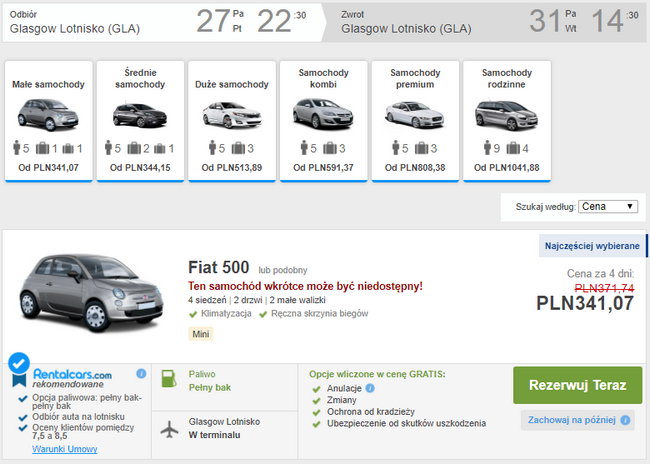
Task: Choose Samochody rodzinne category card
Action: coord(507,121)
